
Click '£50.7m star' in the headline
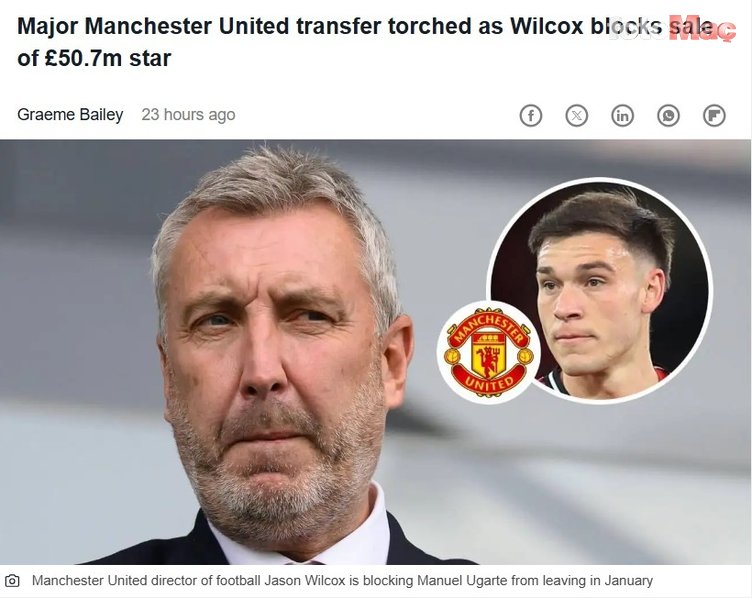pos(108,59)
